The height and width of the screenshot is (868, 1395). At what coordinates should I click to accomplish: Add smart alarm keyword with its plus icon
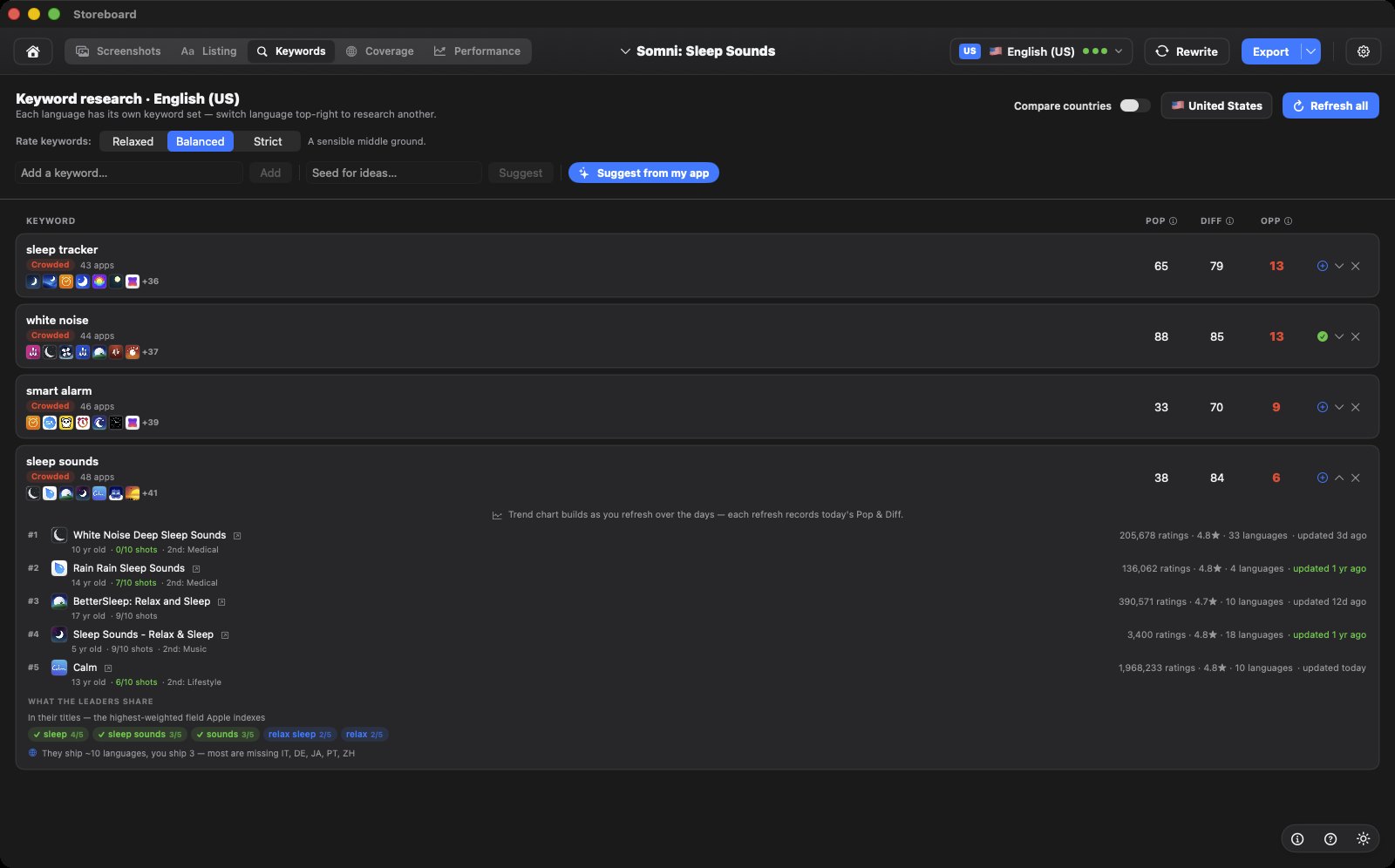coord(1323,407)
